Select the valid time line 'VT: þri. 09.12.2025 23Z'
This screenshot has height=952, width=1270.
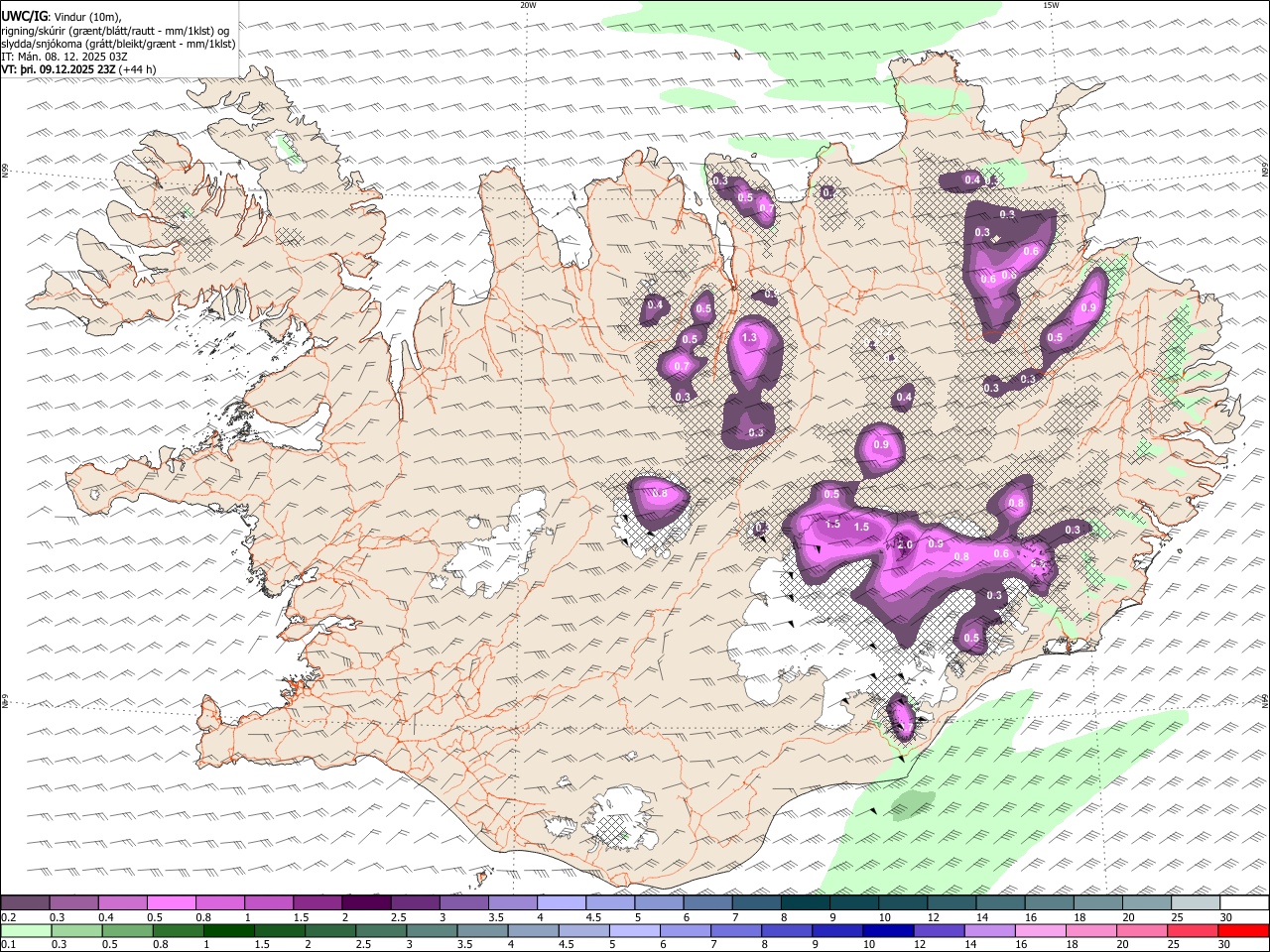coord(59,70)
